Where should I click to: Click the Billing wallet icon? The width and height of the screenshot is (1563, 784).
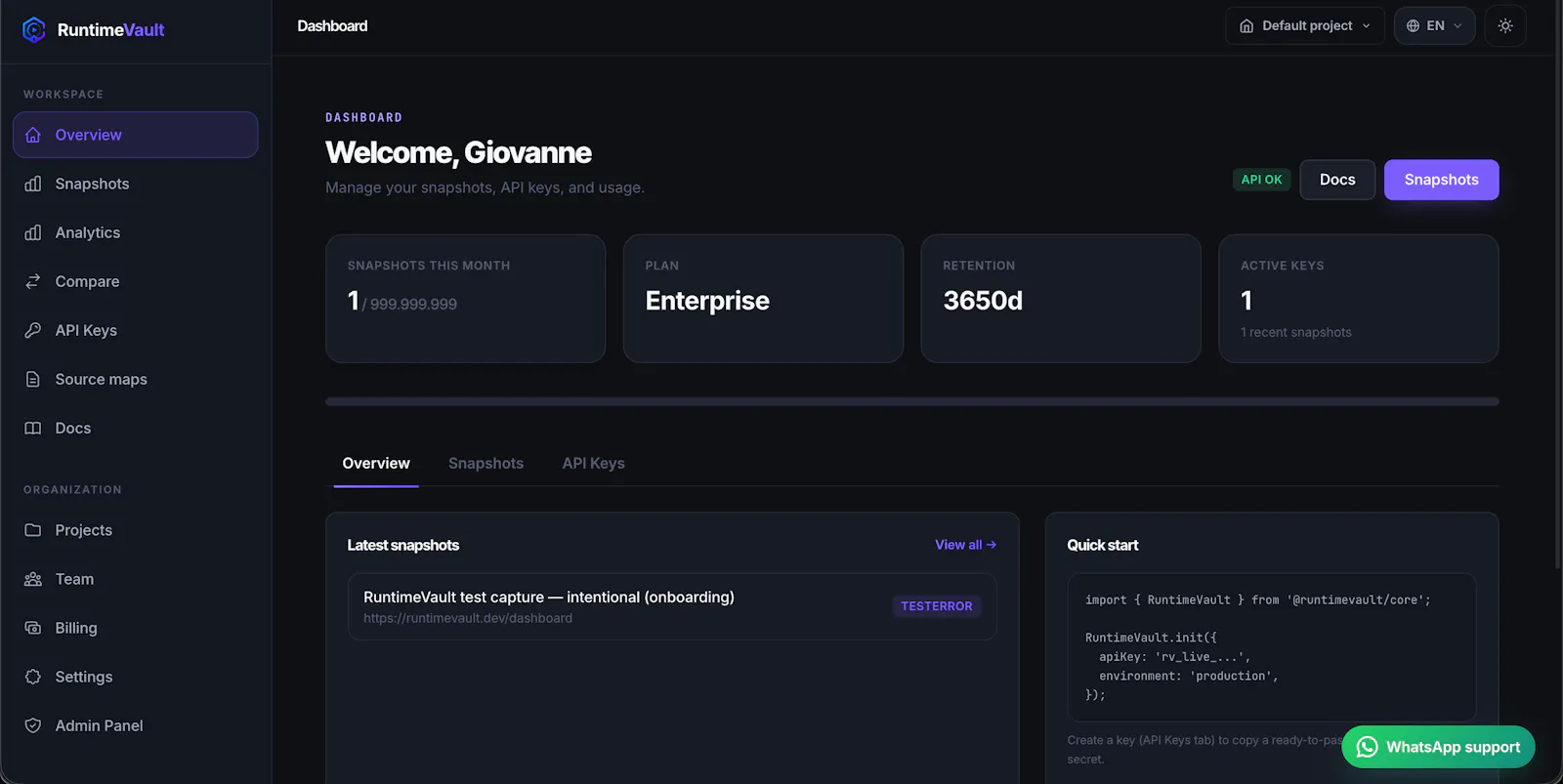click(33, 628)
